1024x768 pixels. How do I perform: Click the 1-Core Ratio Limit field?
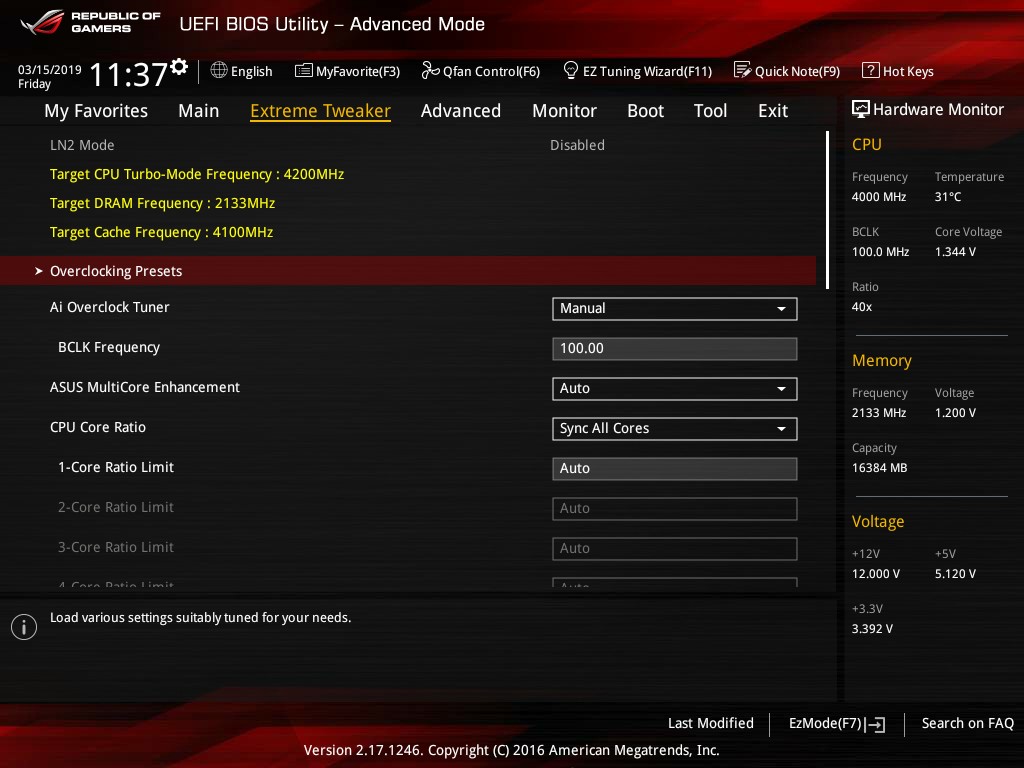pyautogui.click(x=675, y=468)
